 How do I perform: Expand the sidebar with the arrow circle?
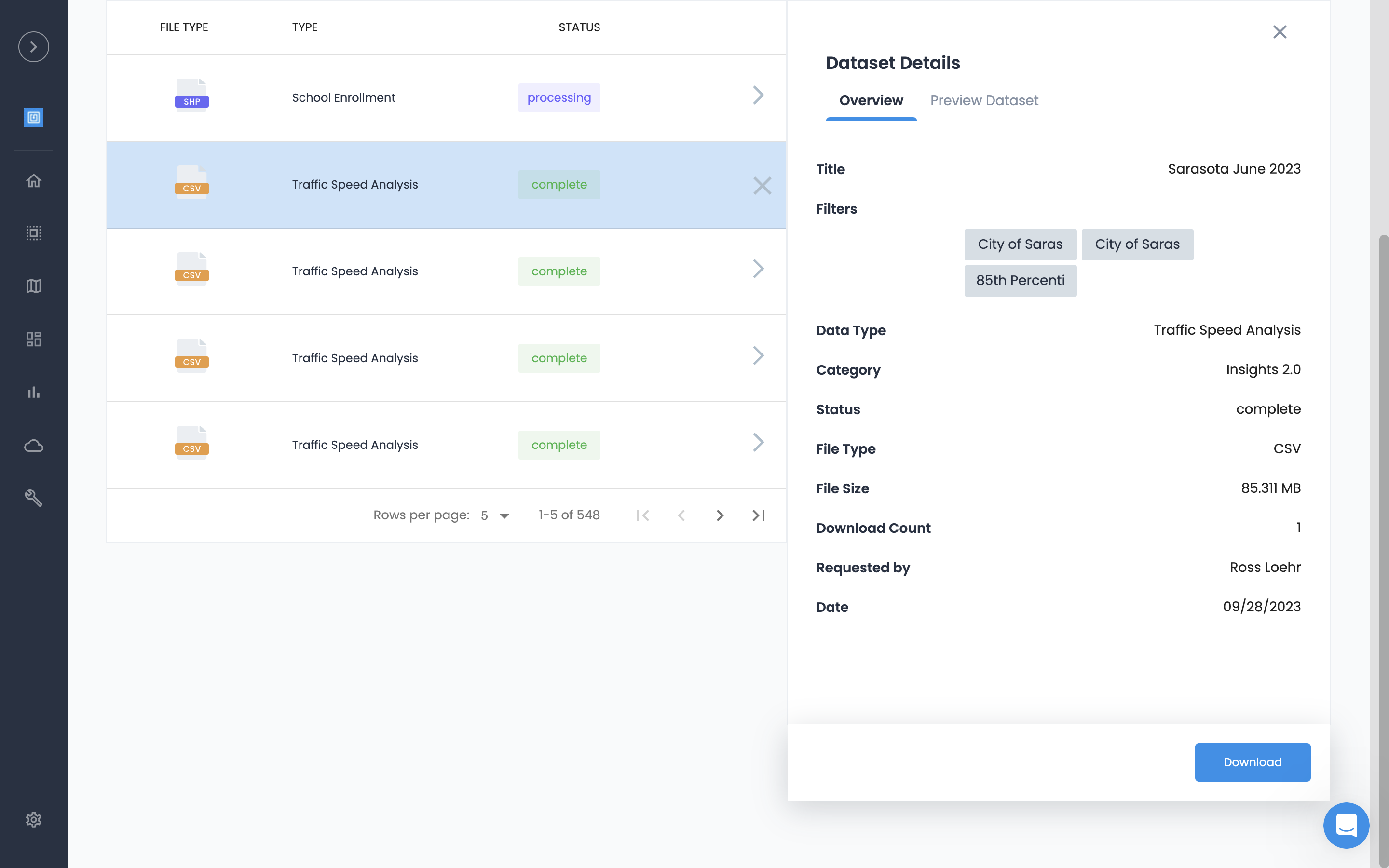[33, 46]
